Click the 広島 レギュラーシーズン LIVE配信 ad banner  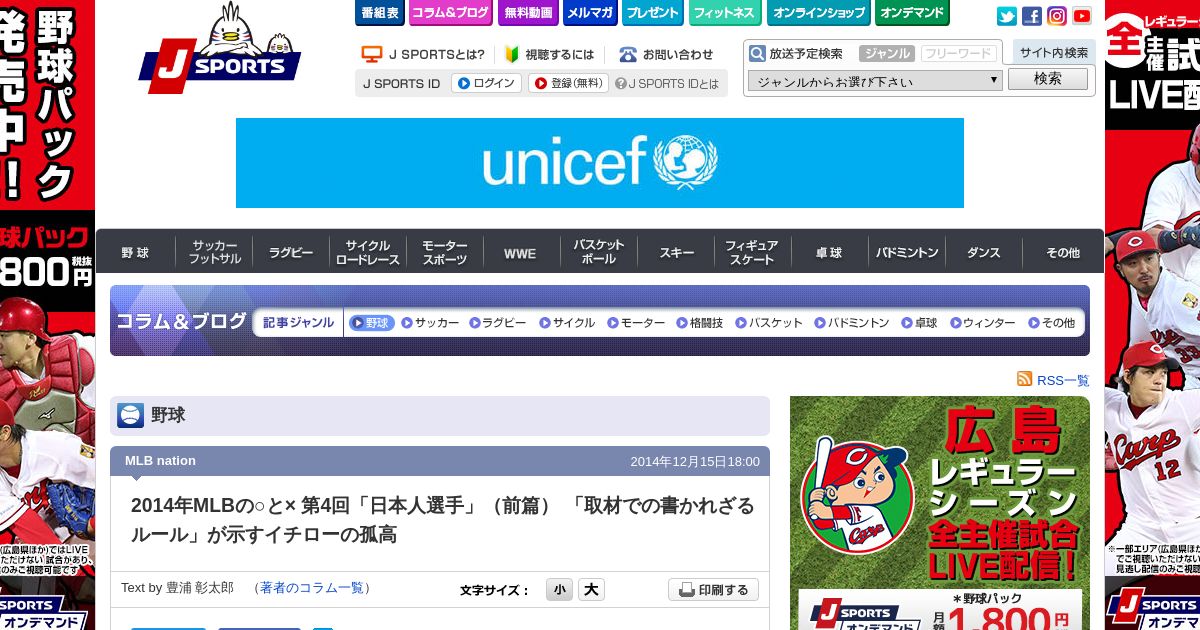pos(940,513)
